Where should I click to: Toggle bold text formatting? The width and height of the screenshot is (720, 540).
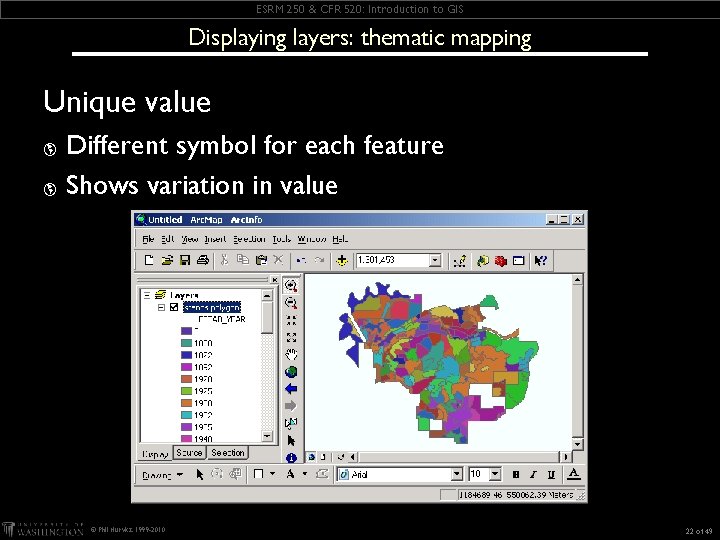pos(516,474)
